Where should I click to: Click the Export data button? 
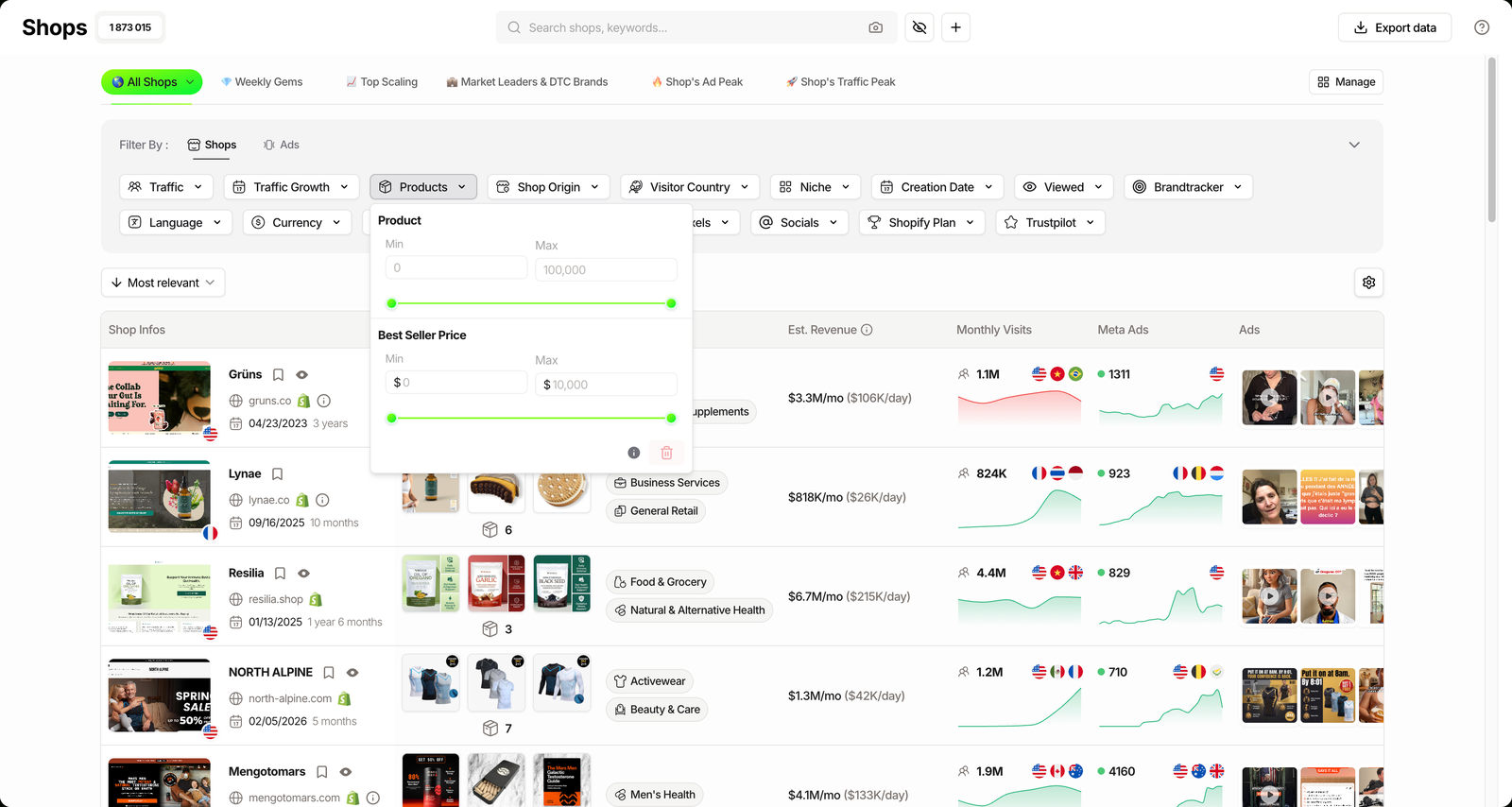click(x=1395, y=27)
